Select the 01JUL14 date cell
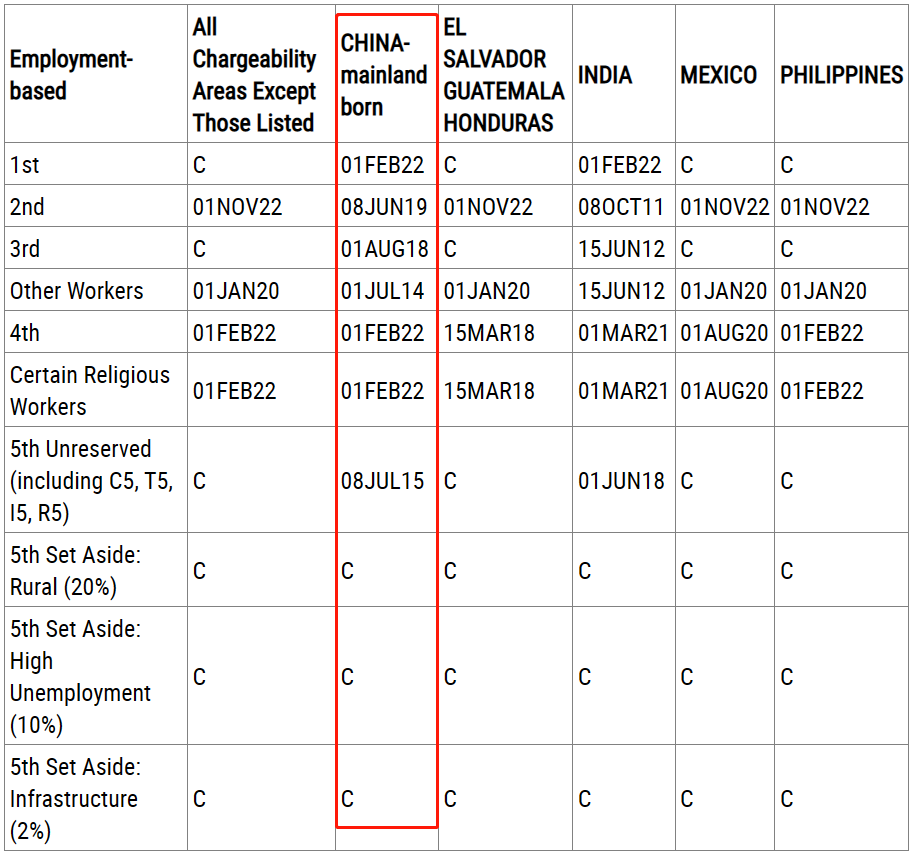Viewport: 913px width, 856px height. [383, 291]
